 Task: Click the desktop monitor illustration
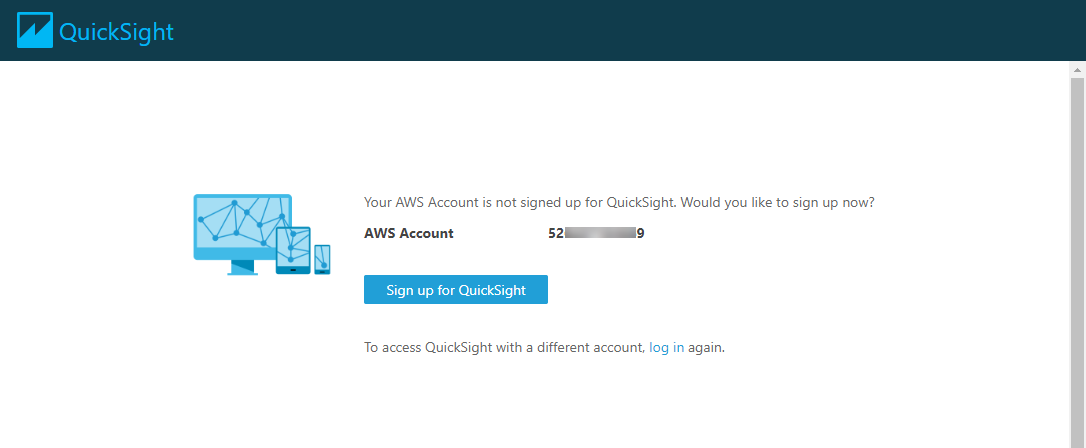coord(242,234)
